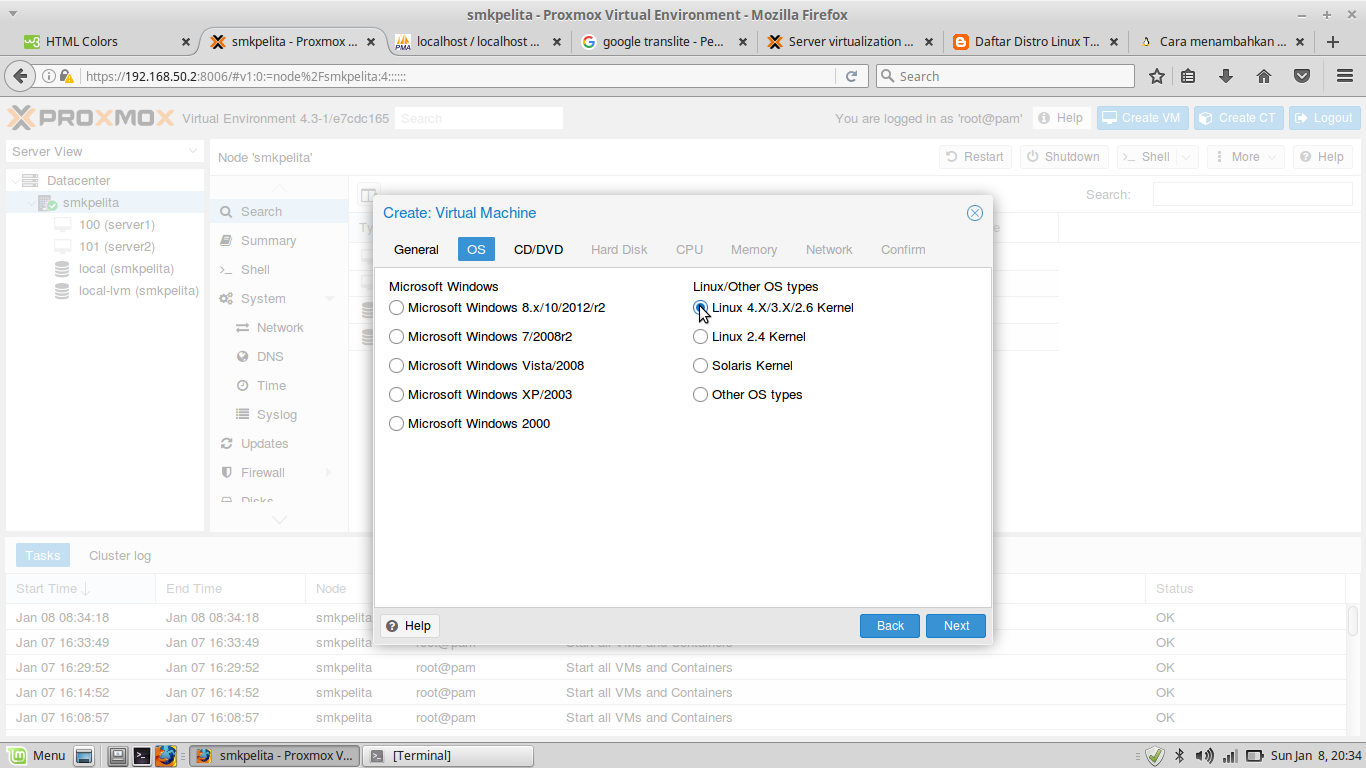Click the Next button in dialog

956,625
